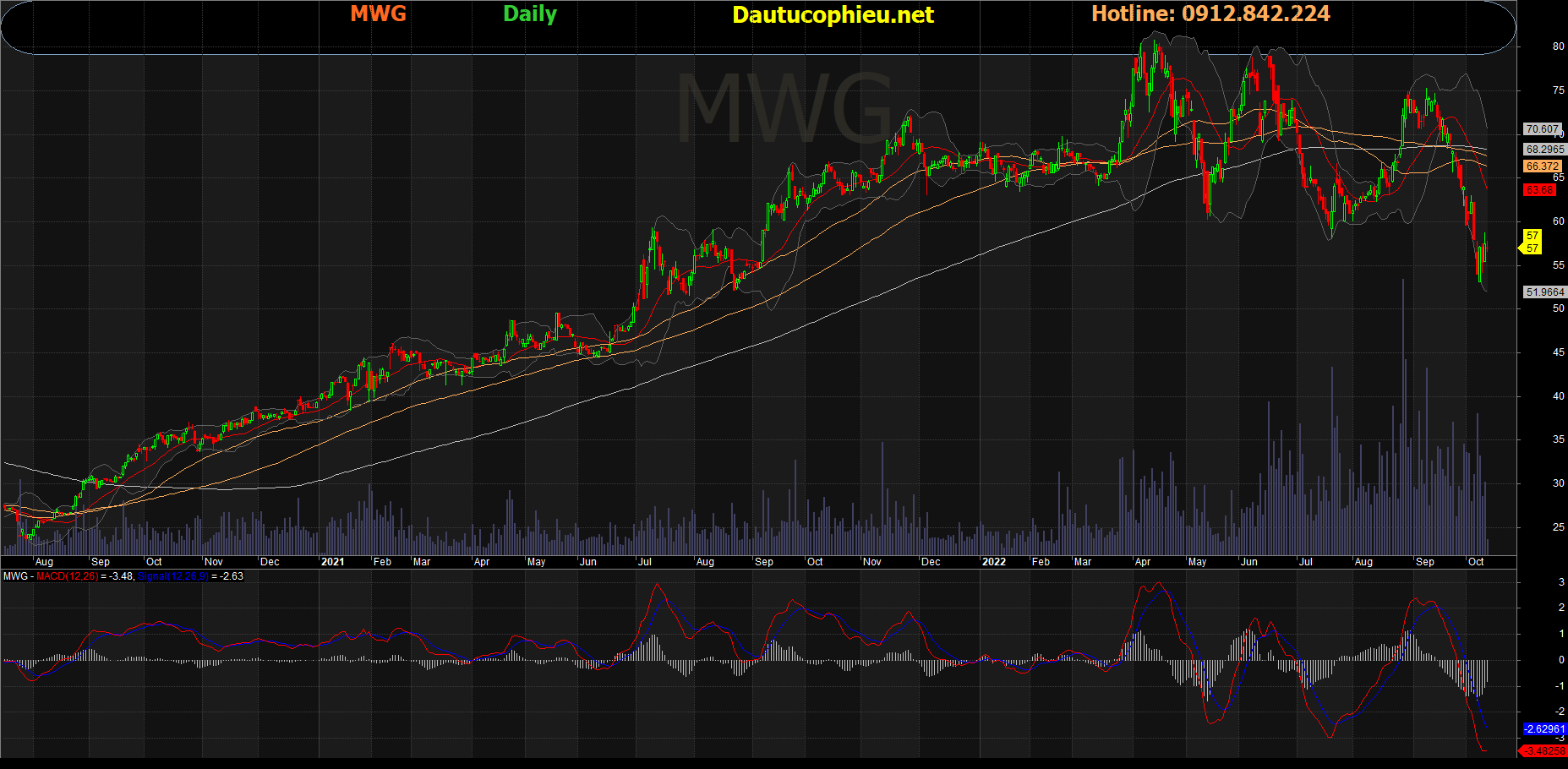1568x769 pixels.
Task: Click the 80 level on price axis
Action: [1558, 46]
